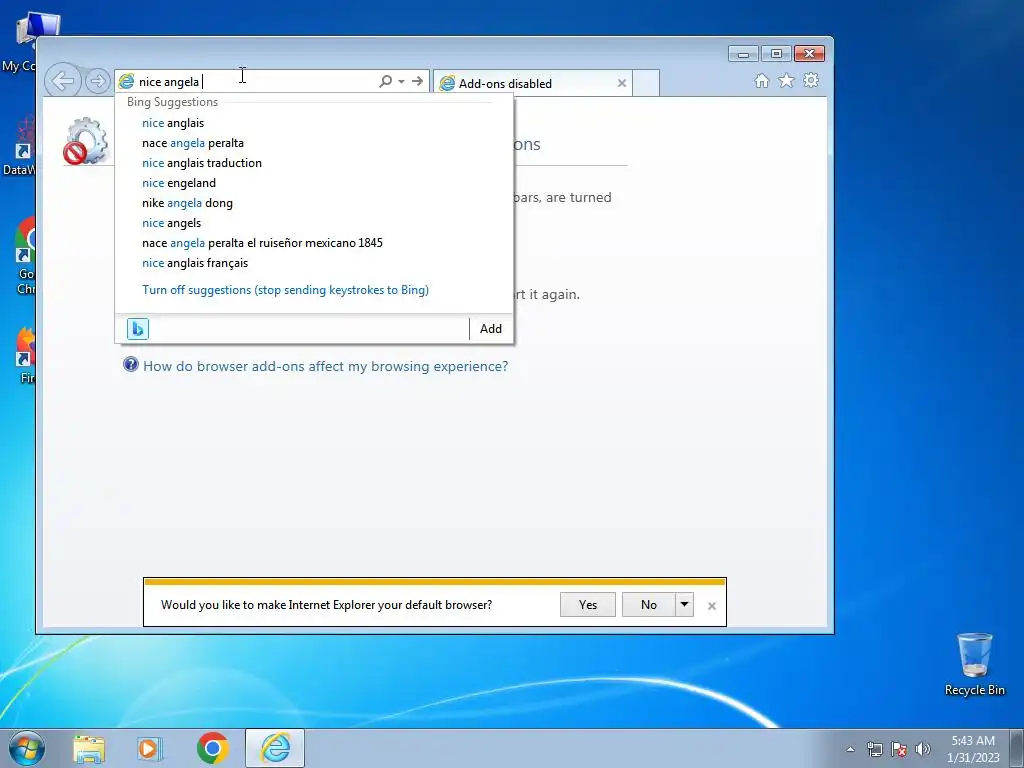This screenshot has height=768, width=1024.
Task: Dismiss the default browser notification bar
Action: [712, 606]
